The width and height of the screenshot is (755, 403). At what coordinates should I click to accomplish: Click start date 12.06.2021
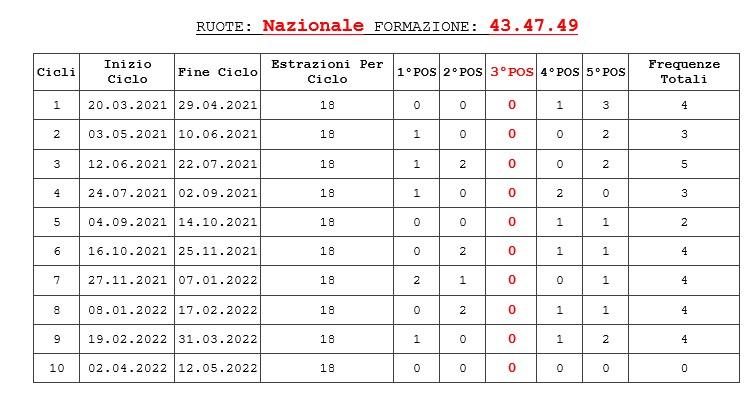click(127, 164)
